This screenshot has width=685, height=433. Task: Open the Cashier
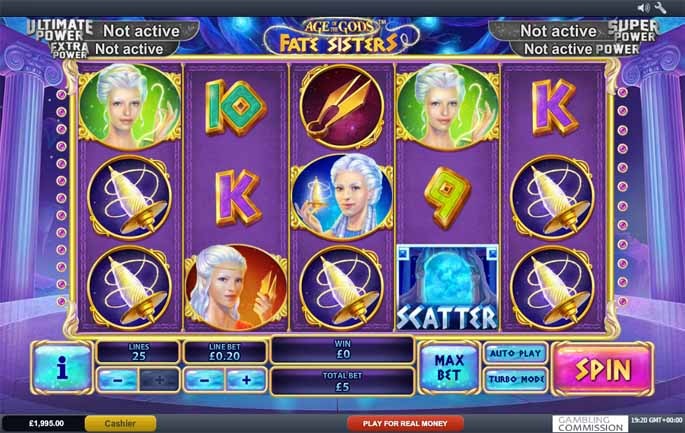[x=120, y=423]
